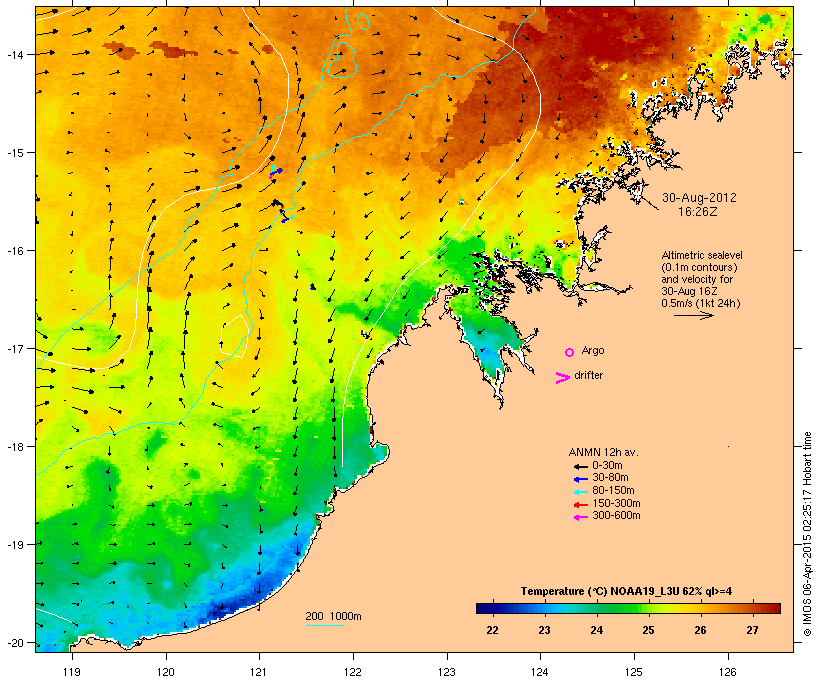Click the dark blue end of the colorbar

coord(484,608)
